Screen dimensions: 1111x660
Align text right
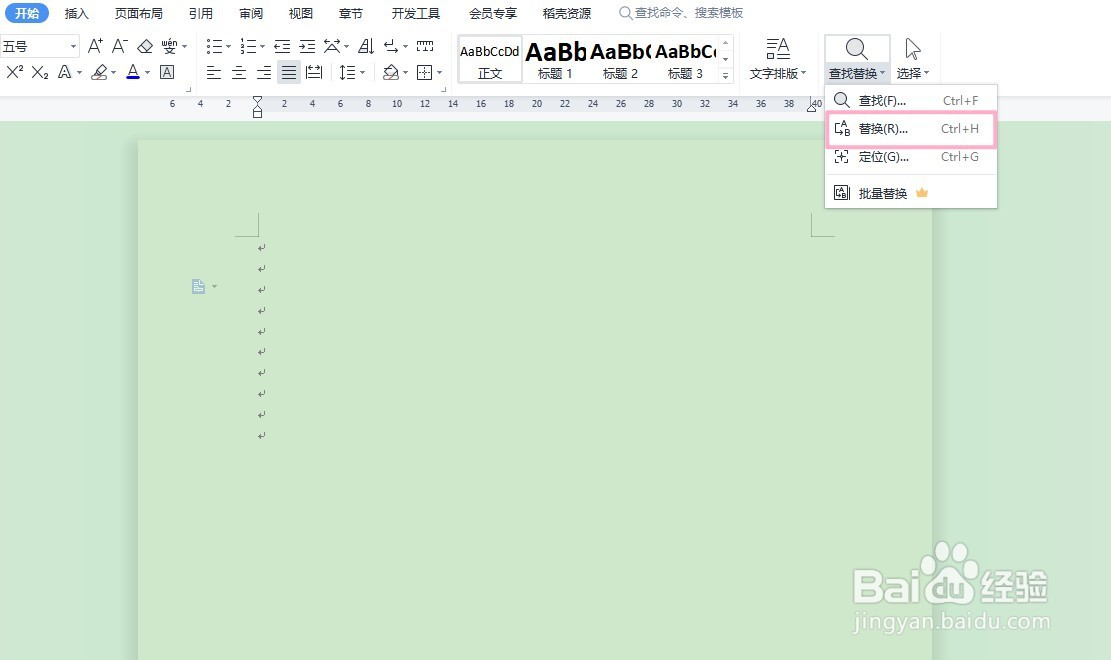[264, 72]
